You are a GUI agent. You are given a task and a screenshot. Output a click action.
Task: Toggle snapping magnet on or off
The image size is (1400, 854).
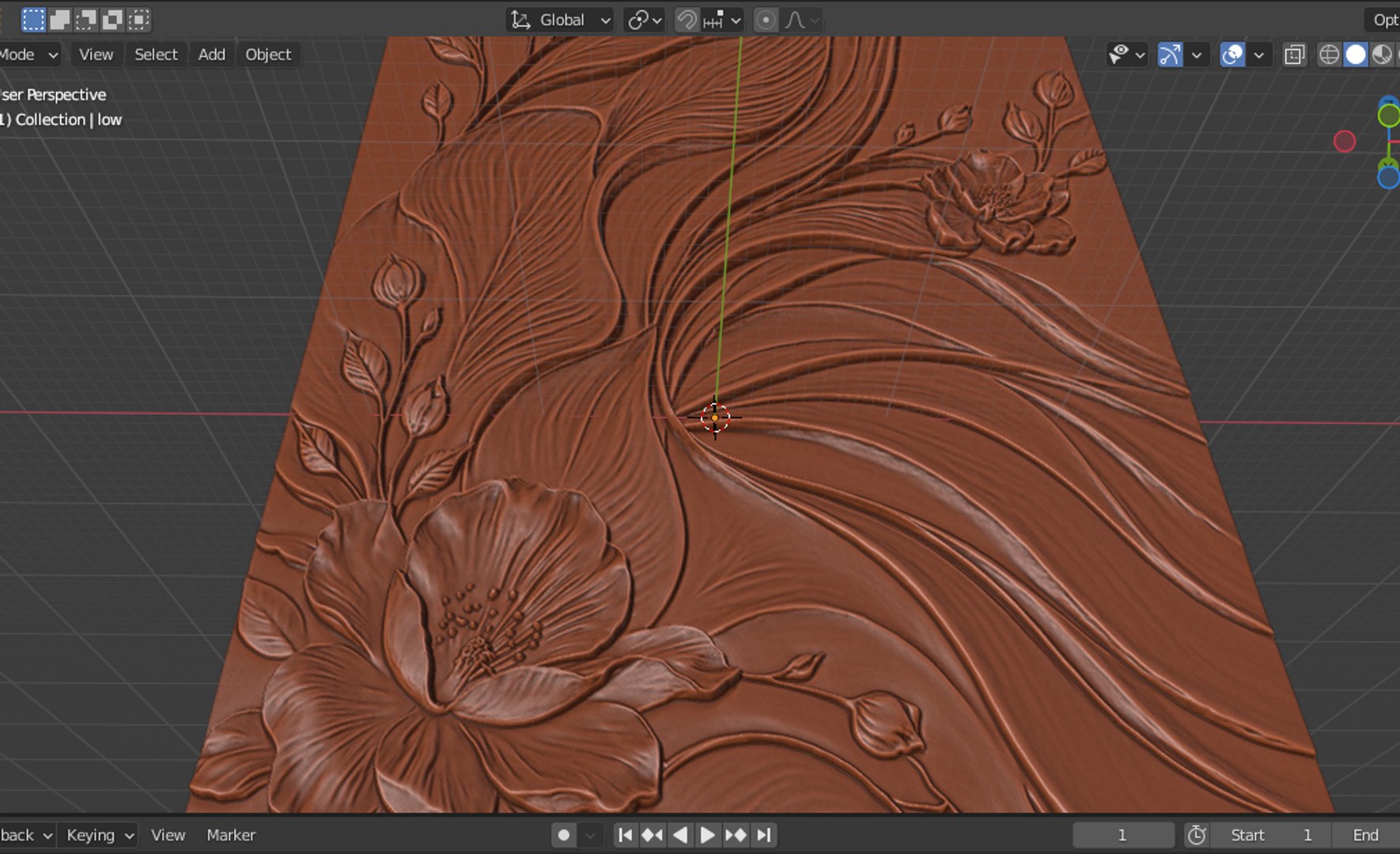pos(687,20)
